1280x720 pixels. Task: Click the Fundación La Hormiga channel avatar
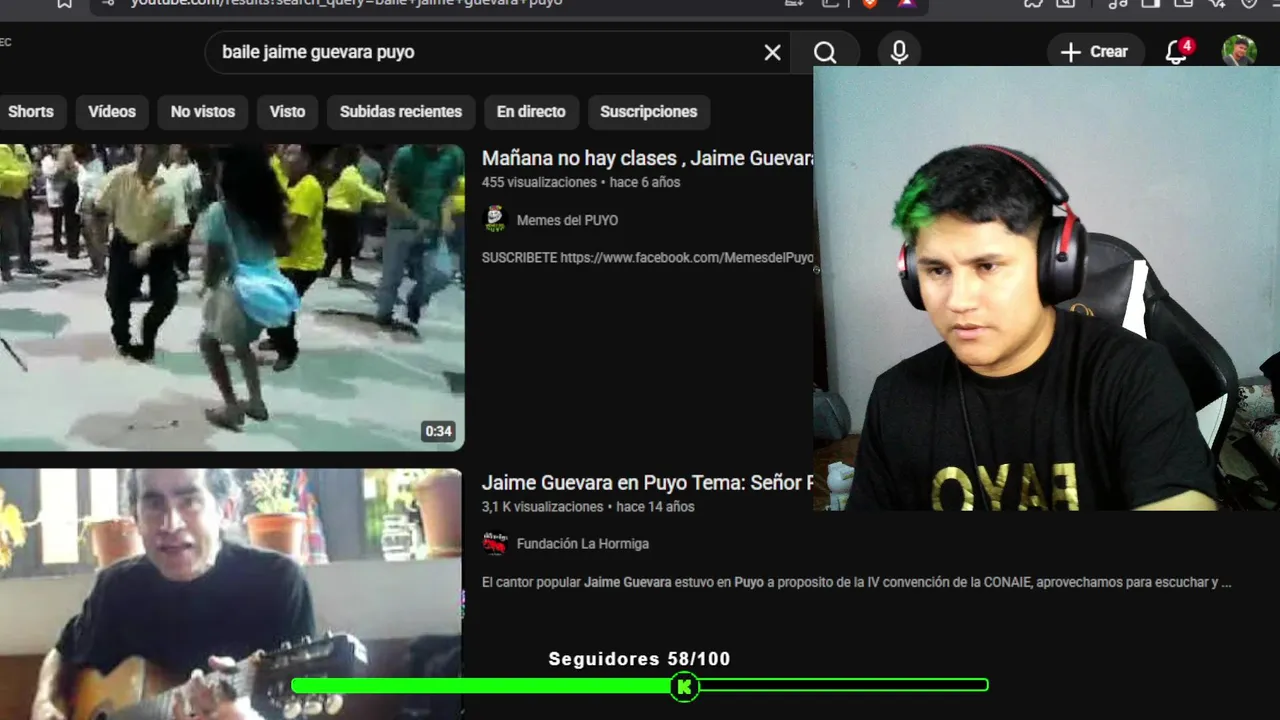[495, 543]
